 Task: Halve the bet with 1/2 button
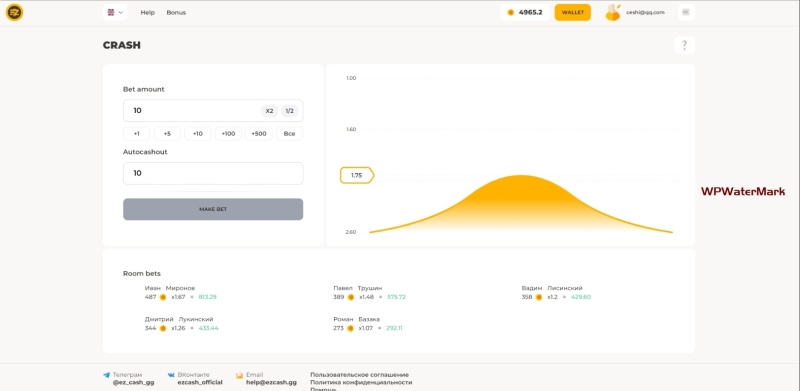(x=289, y=111)
